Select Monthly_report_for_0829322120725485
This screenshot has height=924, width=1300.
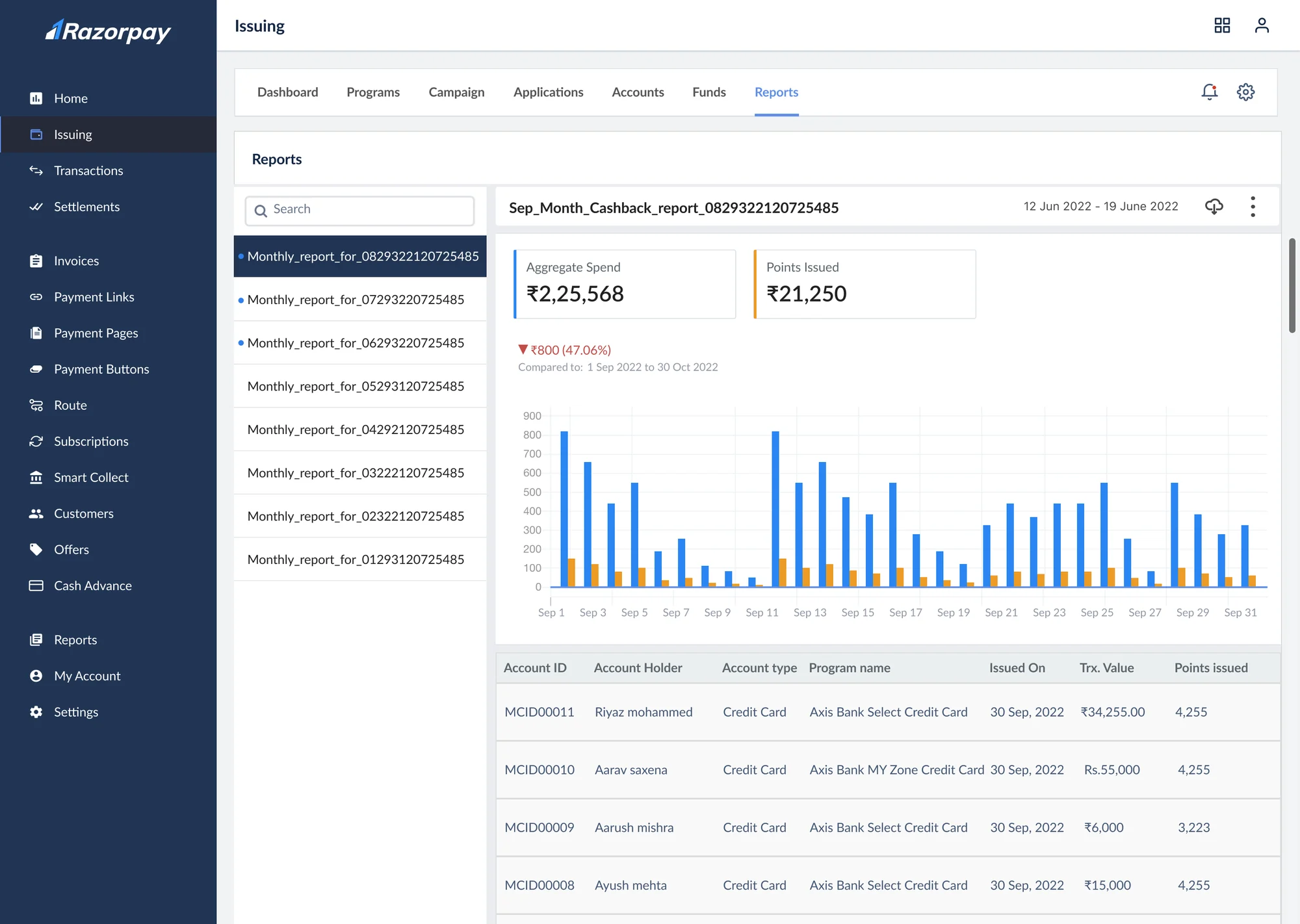360,256
